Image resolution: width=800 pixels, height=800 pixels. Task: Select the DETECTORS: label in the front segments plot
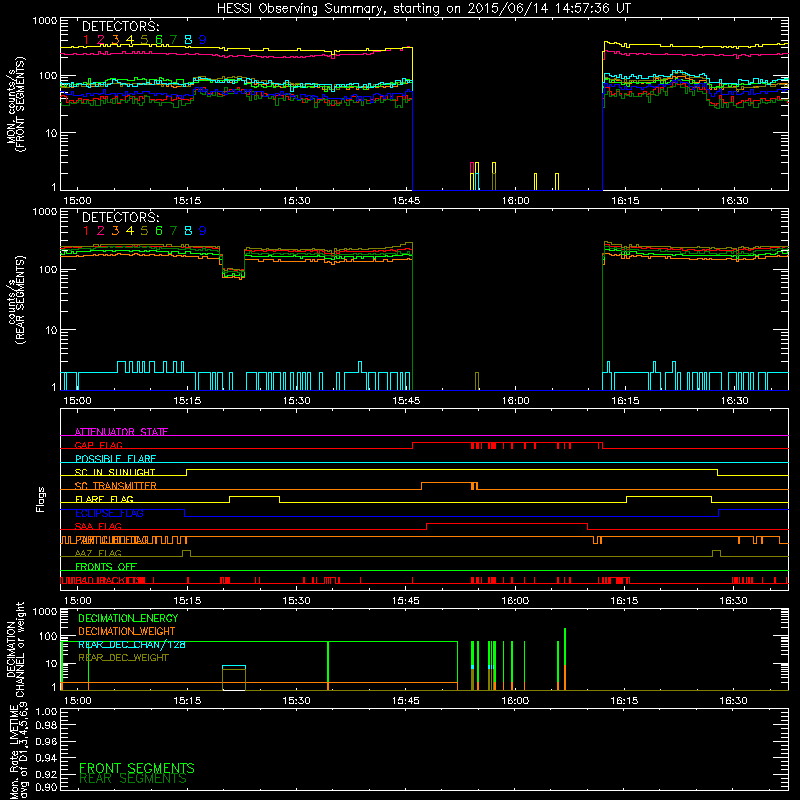(120, 26)
